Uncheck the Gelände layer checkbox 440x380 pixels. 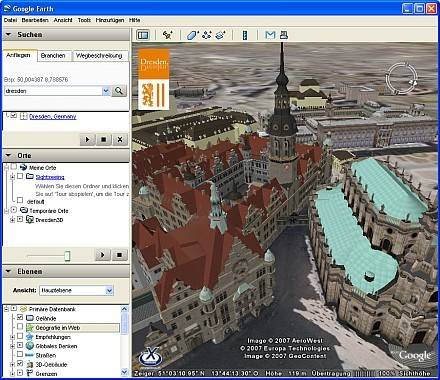20,317
